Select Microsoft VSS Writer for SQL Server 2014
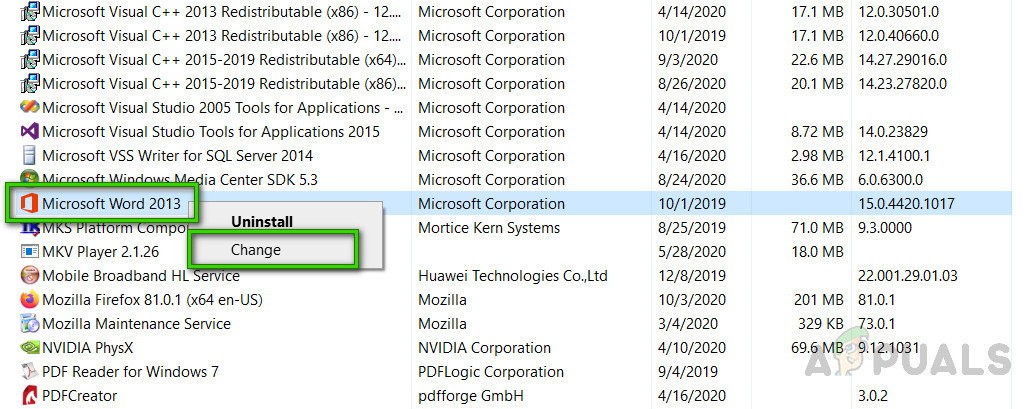This screenshot has height=409, width=1027. tap(177, 156)
